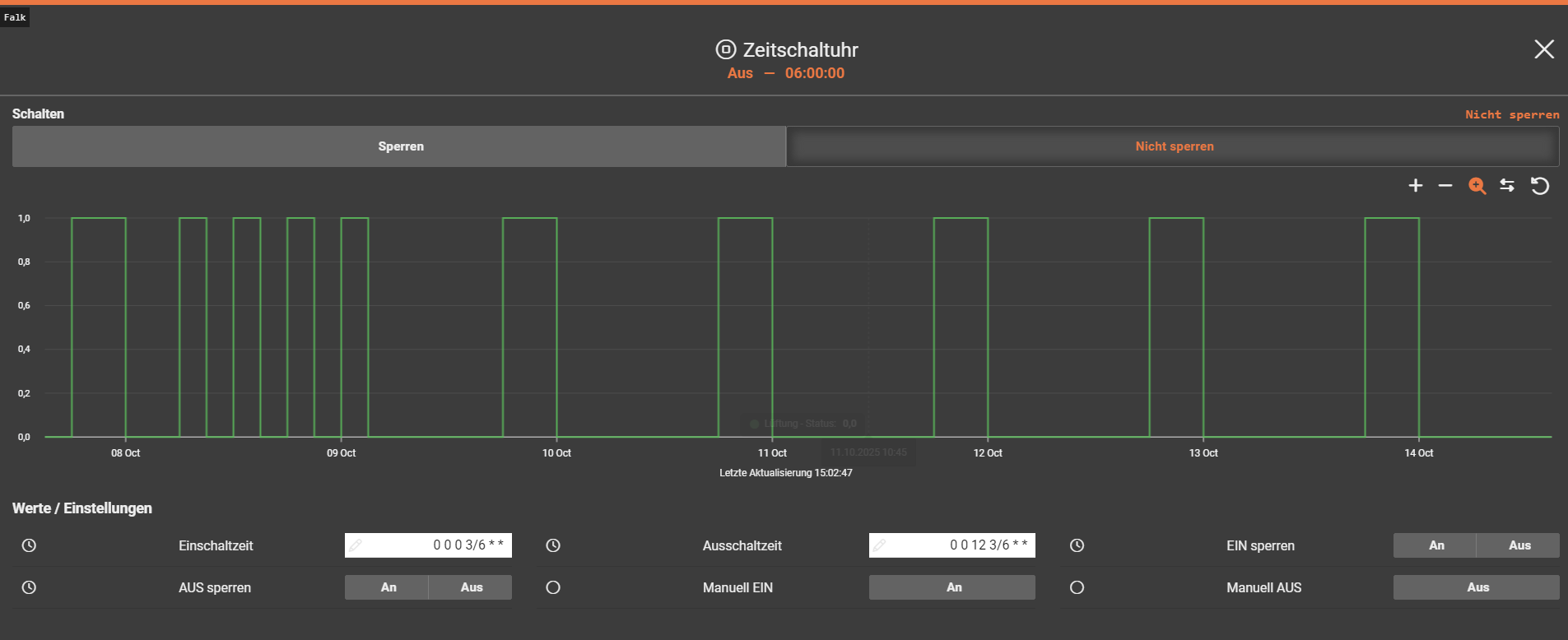
Task: Switch AUS sperren to Aus
Action: pos(471,587)
